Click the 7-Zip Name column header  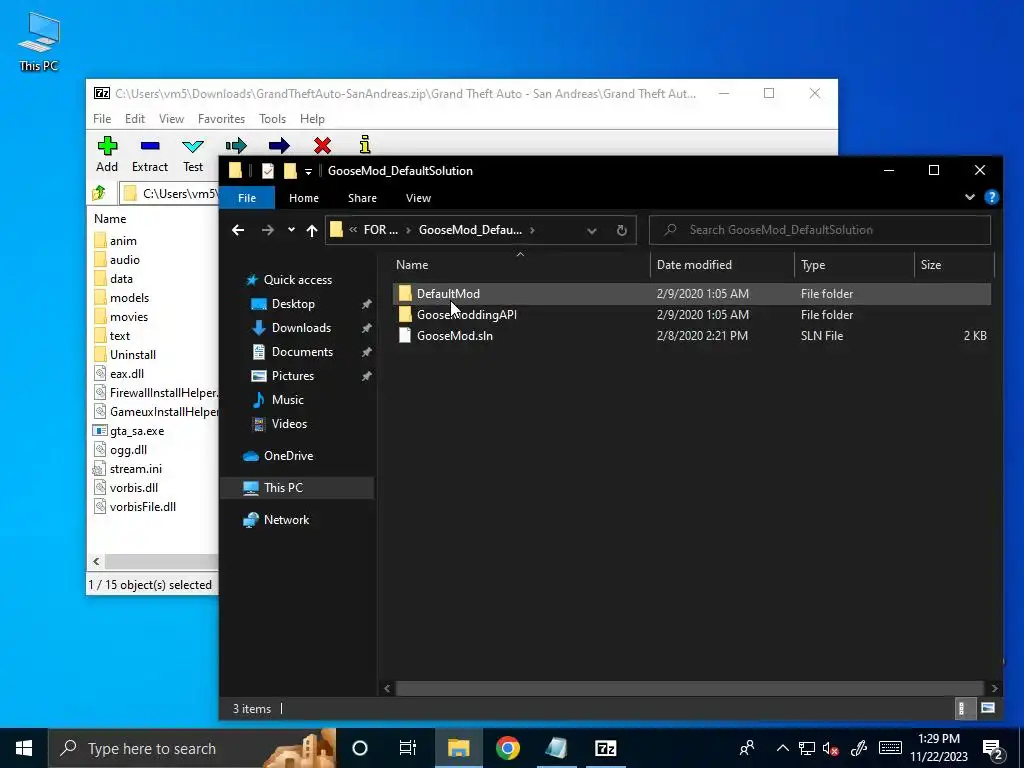click(x=110, y=219)
